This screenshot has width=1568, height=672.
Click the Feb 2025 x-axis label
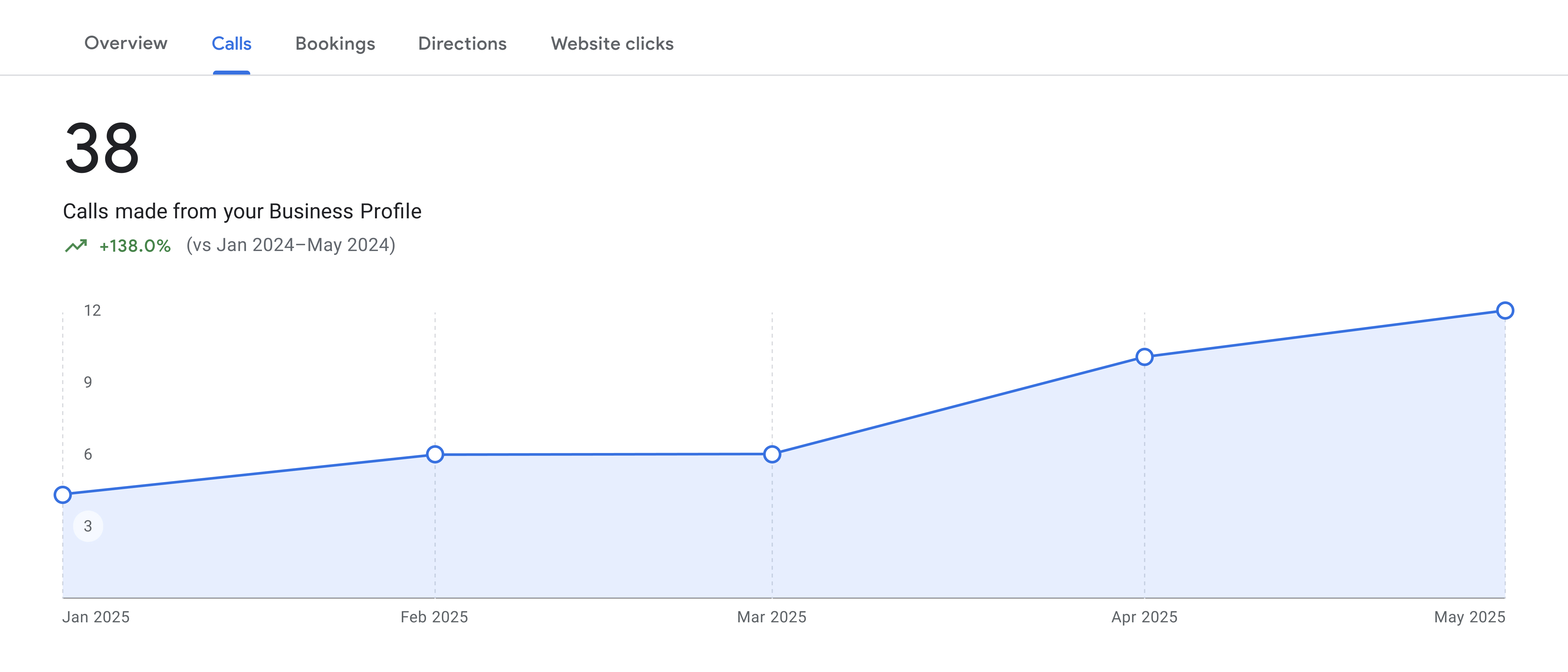point(434,616)
